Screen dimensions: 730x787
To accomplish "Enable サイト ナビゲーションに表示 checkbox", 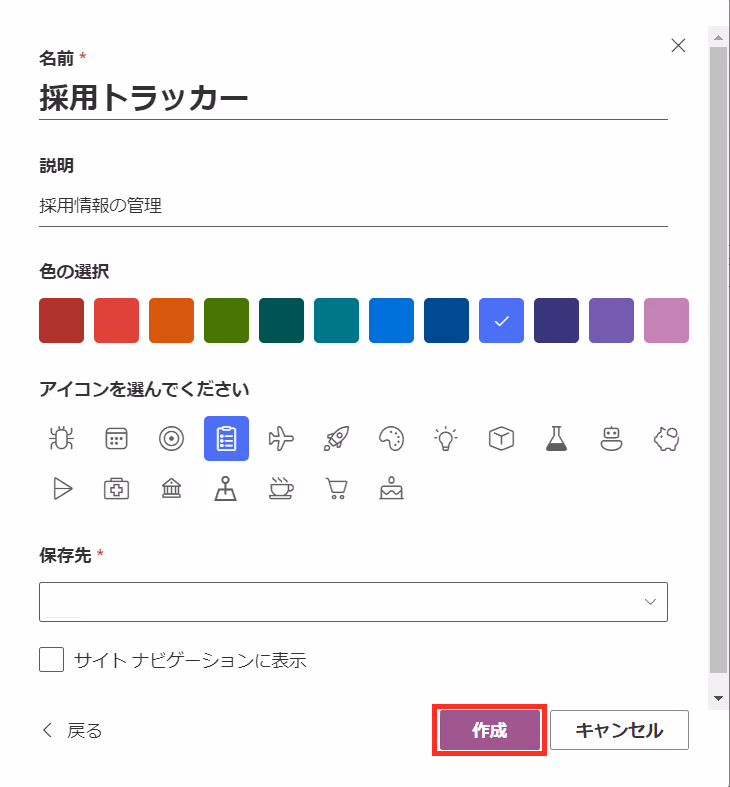I will (x=52, y=660).
